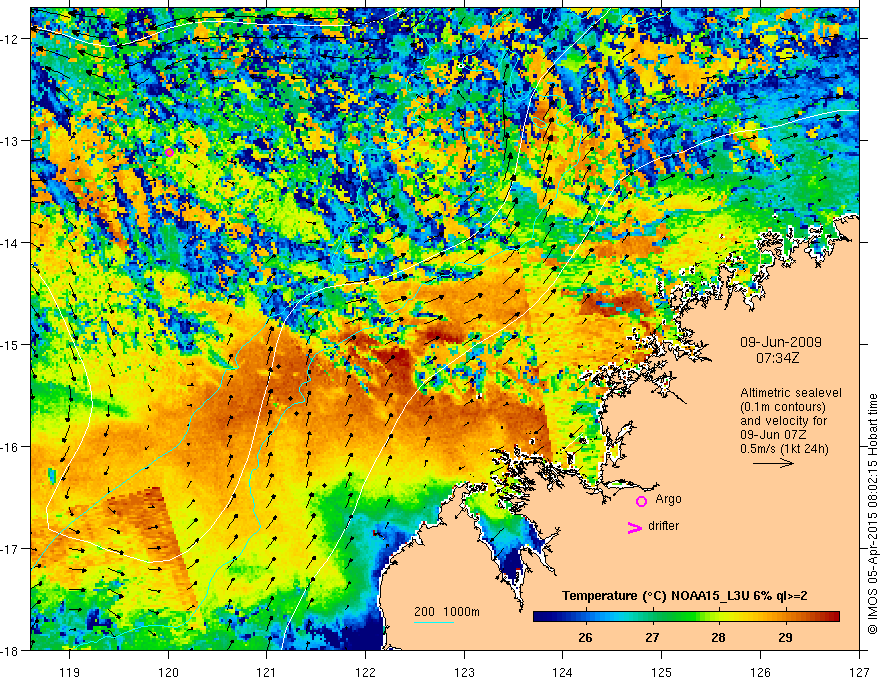Click the IMOS copyright timestamp text

point(872,513)
